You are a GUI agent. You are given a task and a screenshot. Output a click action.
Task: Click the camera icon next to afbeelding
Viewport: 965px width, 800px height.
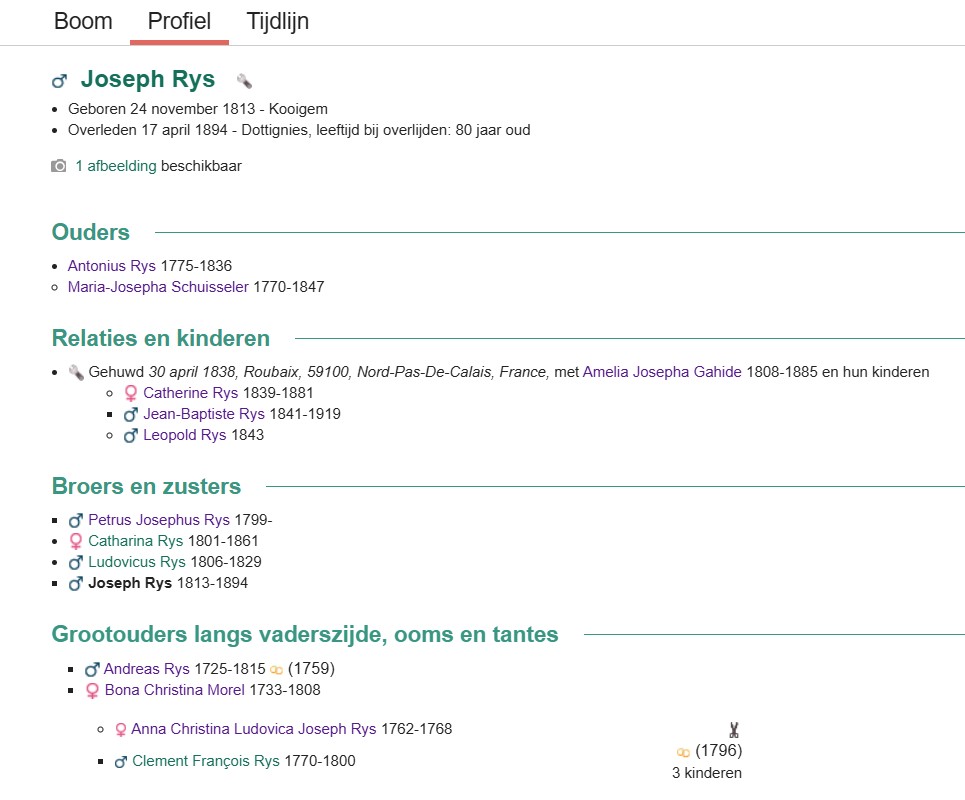point(59,166)
